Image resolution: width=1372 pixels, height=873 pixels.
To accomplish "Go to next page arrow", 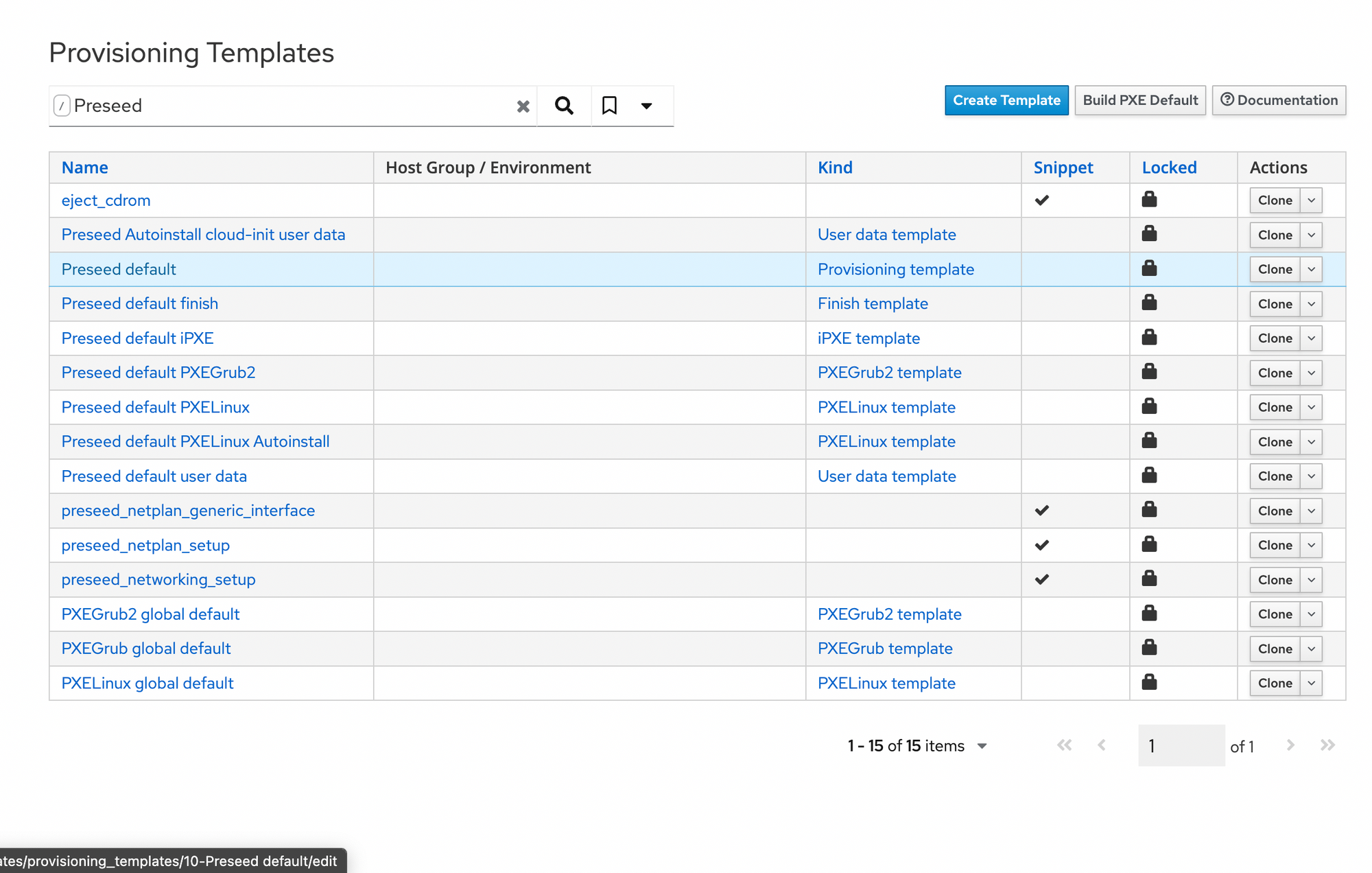I will tap(1290, 745).
